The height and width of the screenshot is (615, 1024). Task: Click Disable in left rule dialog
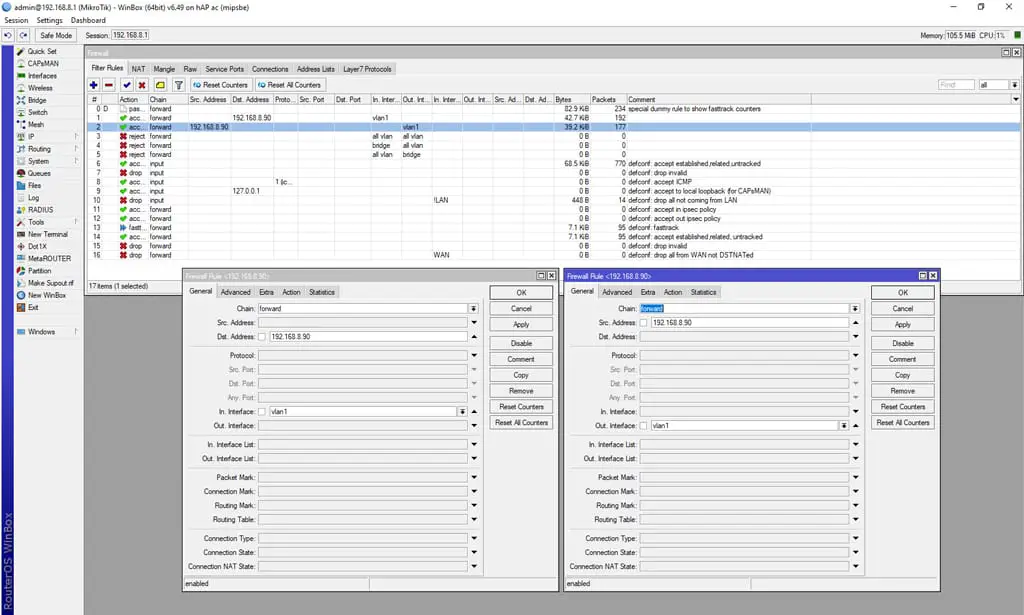click(521, 343)
